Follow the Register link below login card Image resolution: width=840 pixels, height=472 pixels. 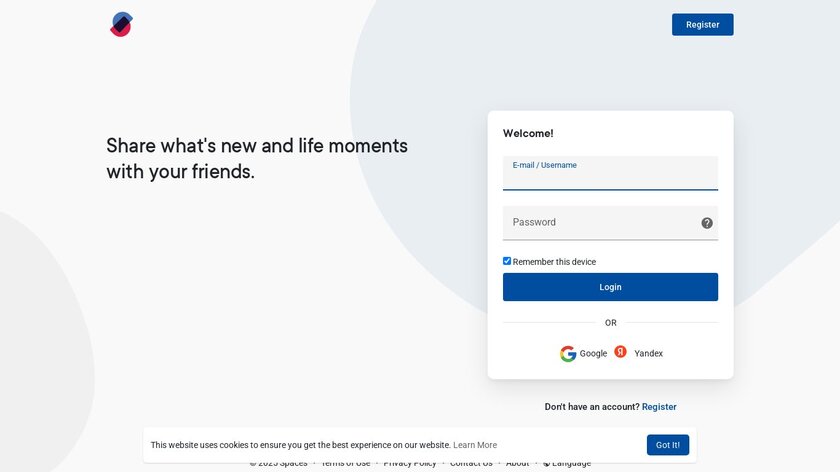pyautogui.click(x=659, y=407)
